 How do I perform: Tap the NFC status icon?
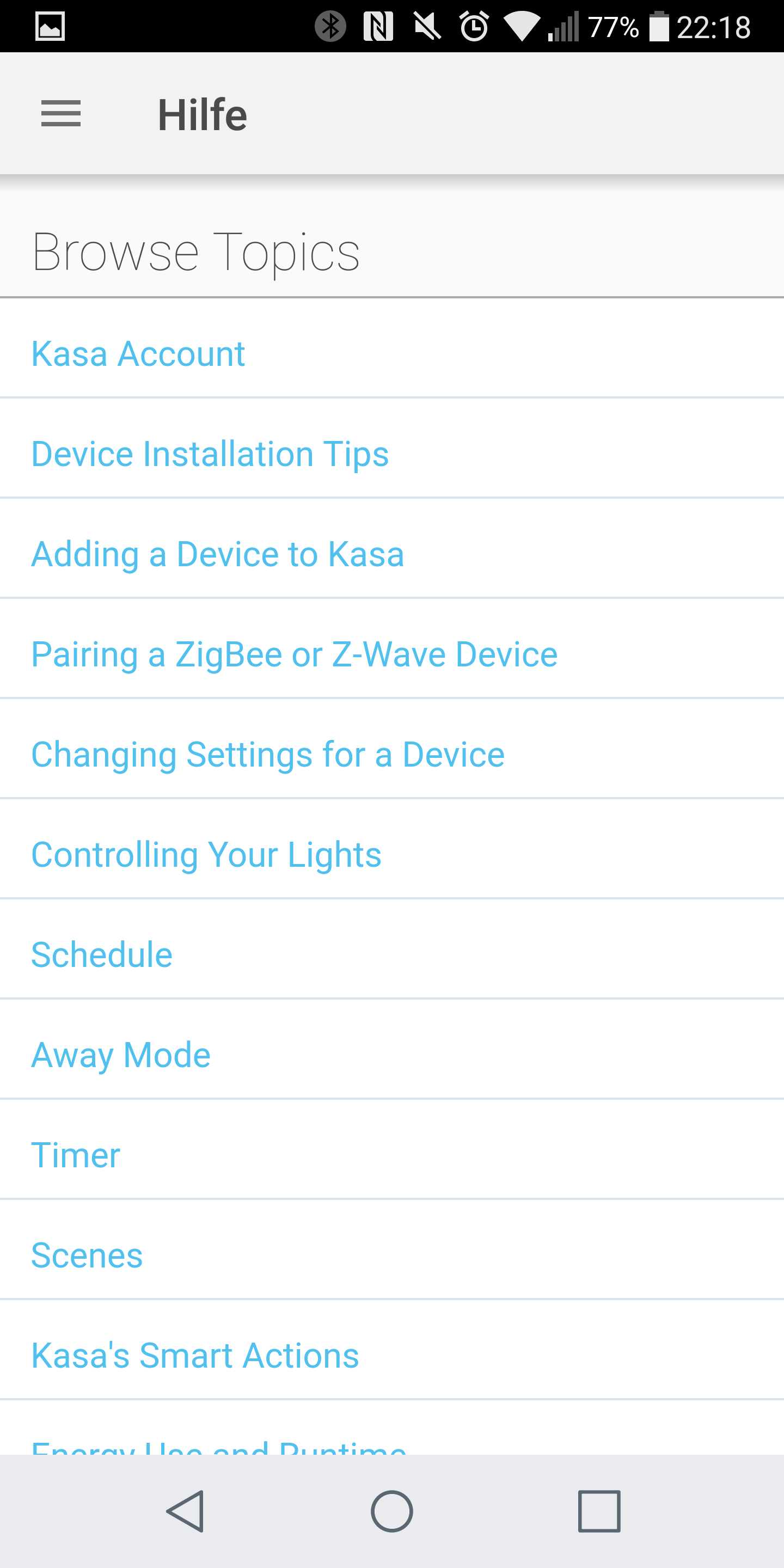point(378,27)
